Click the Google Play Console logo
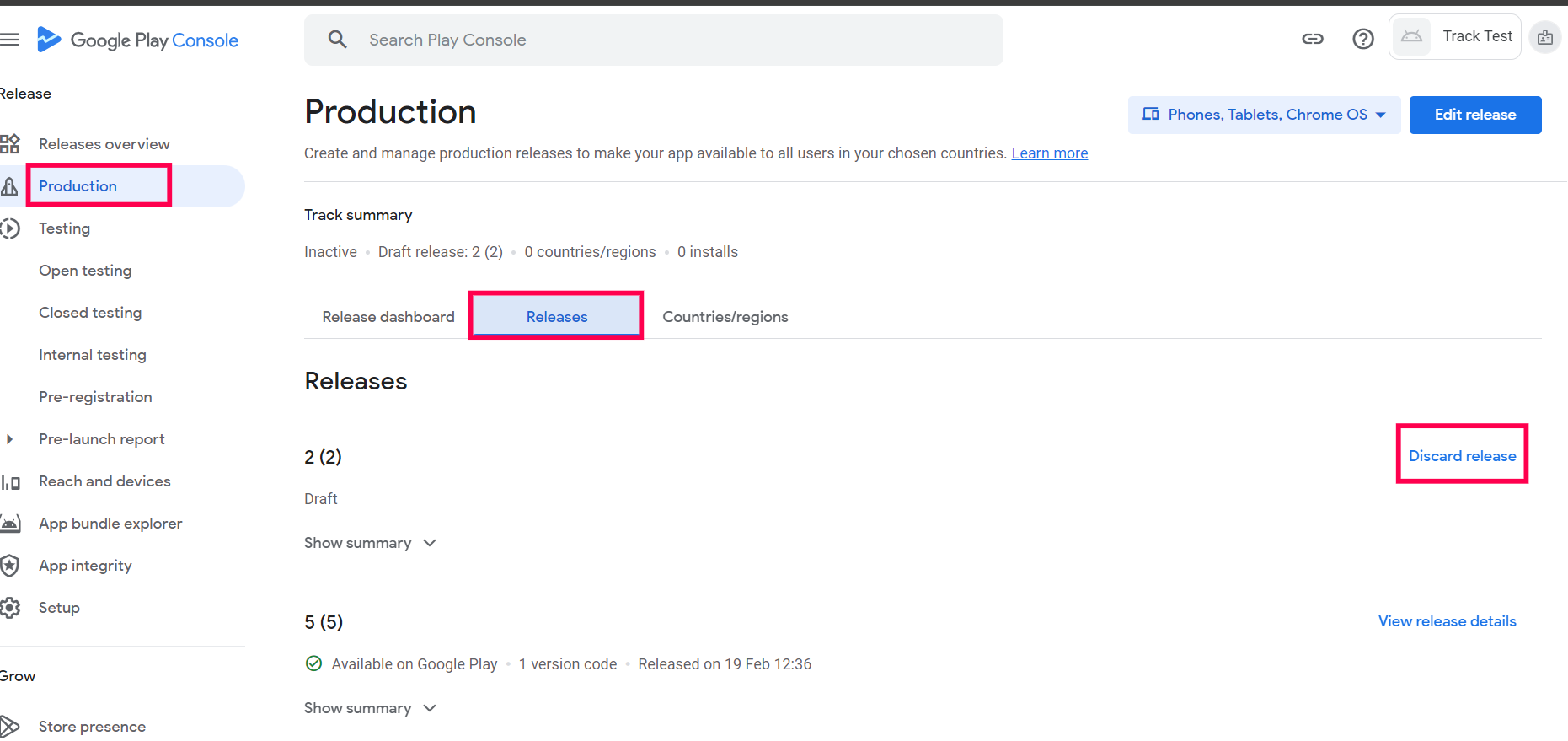This screenshot has height=741, width=1568. pos(137,40)
